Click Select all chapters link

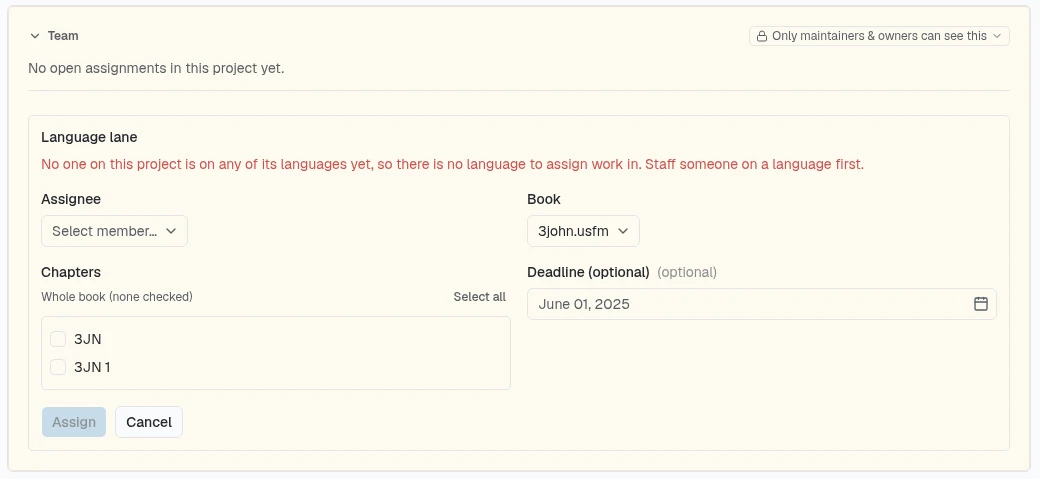click(480, 297)
